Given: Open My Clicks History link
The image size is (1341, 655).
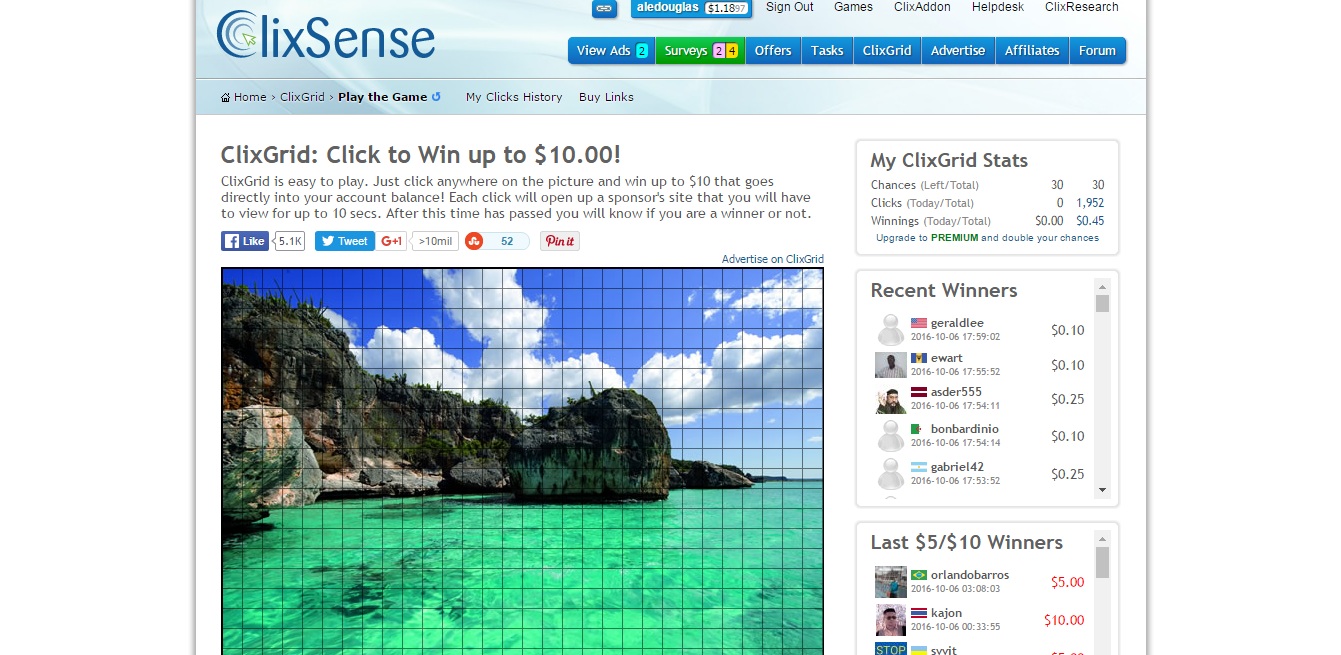Looking at the screenshot, I should point(514,97).
